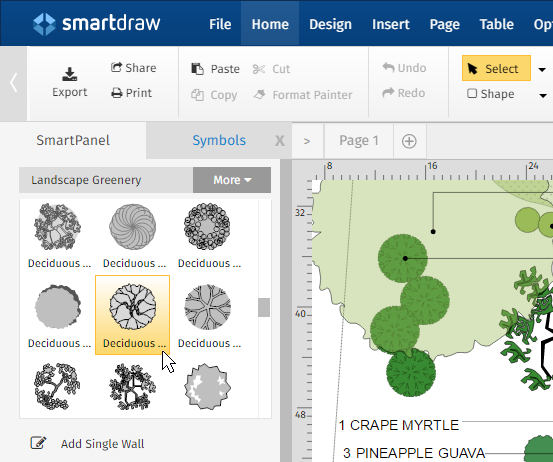Pick the sketchy branching deciduous tree symbol
The width and height of the screenshot is (553, 462).
click(x=57, y=227)
